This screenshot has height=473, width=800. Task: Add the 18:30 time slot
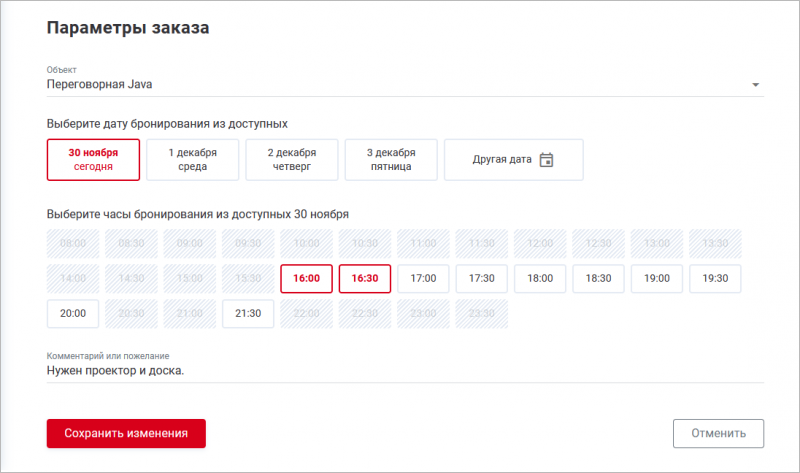(x=599, y=278)
